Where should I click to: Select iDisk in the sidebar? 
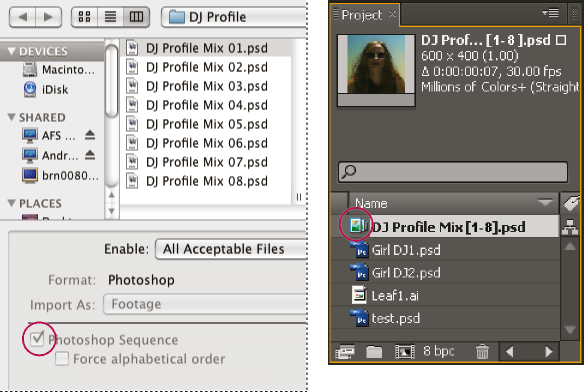[x=45, y=89]
